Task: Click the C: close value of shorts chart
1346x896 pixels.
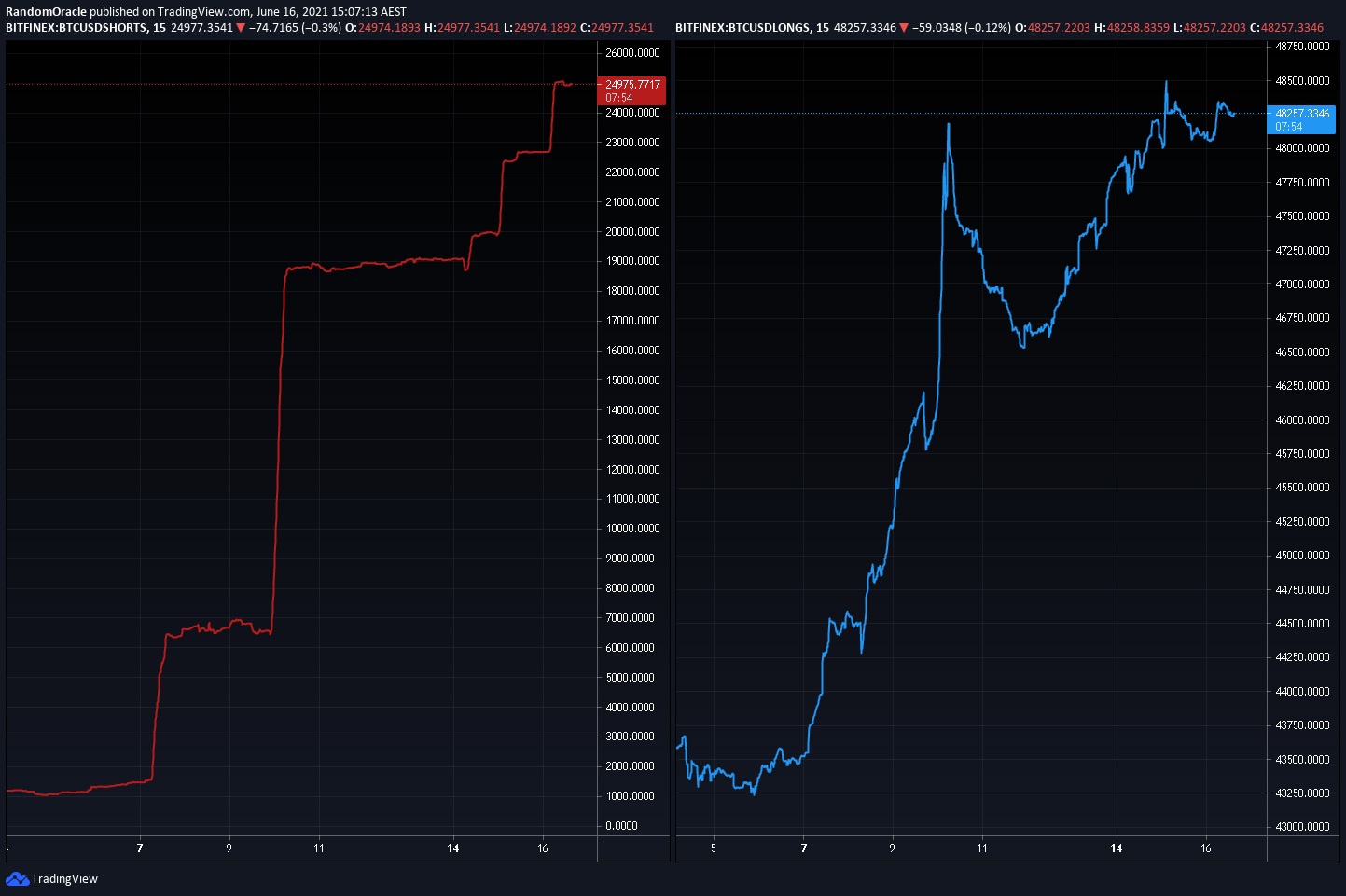Action: 617,28
